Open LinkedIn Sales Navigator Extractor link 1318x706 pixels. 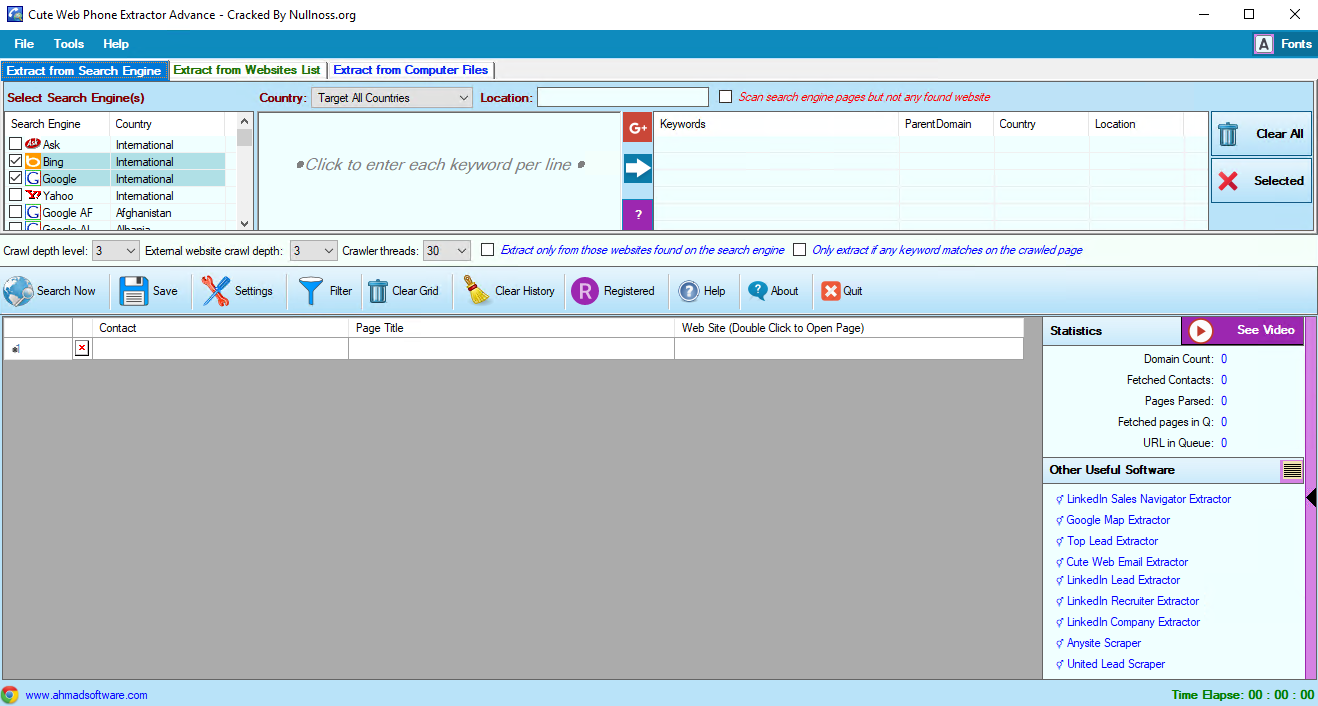[1149, 499]
